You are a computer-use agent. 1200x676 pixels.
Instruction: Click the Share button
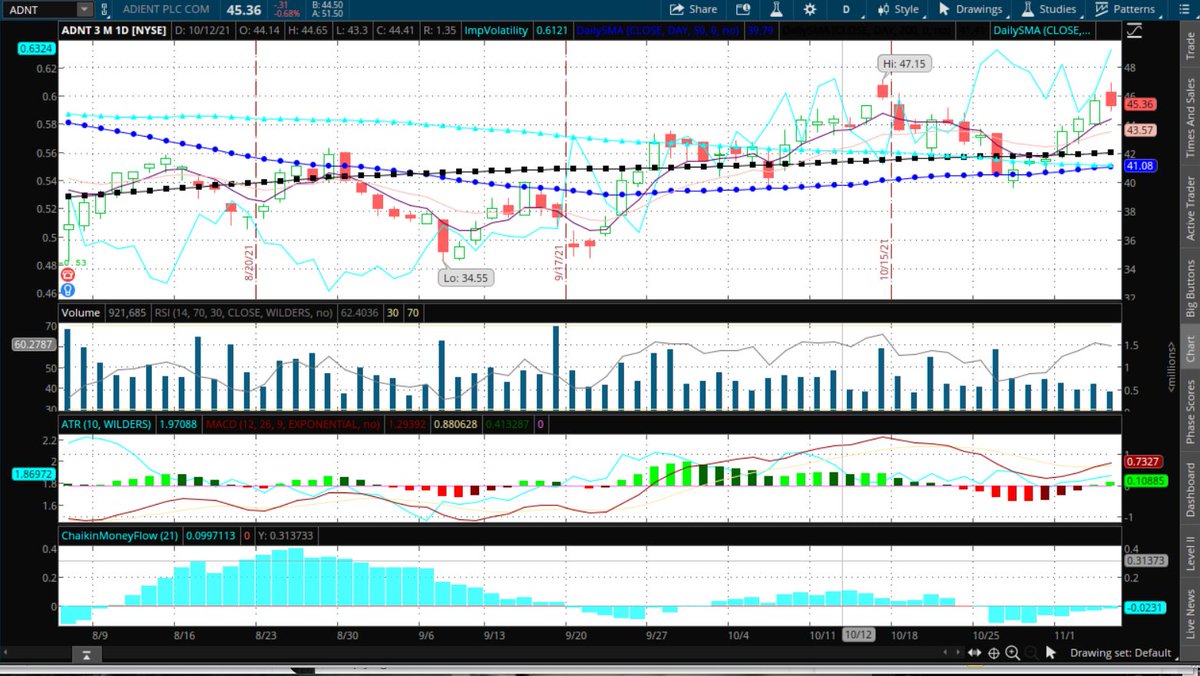coord(692,9)
